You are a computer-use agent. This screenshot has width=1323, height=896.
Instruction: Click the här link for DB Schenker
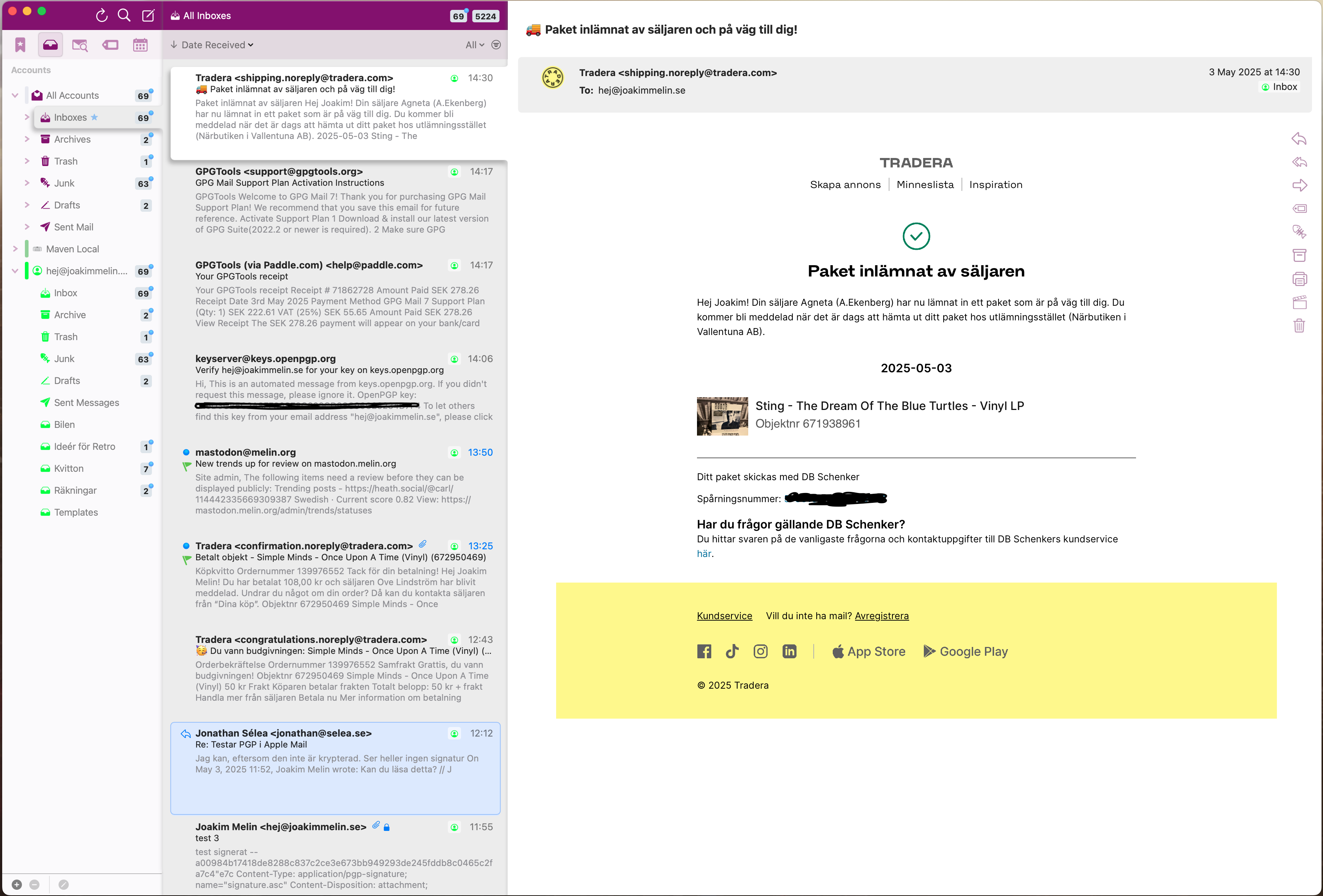coord(704,554)
